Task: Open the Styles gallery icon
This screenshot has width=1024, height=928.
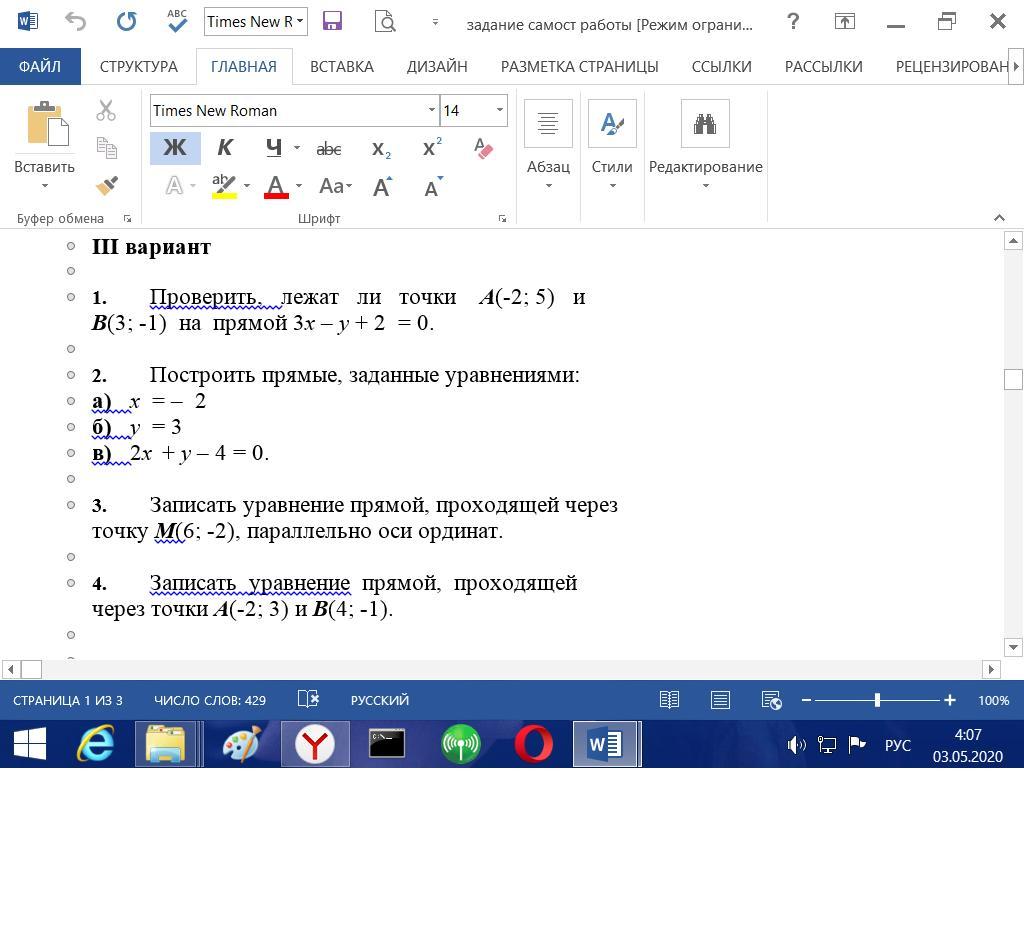Action: pyautogui.click(x=612, y=123)
